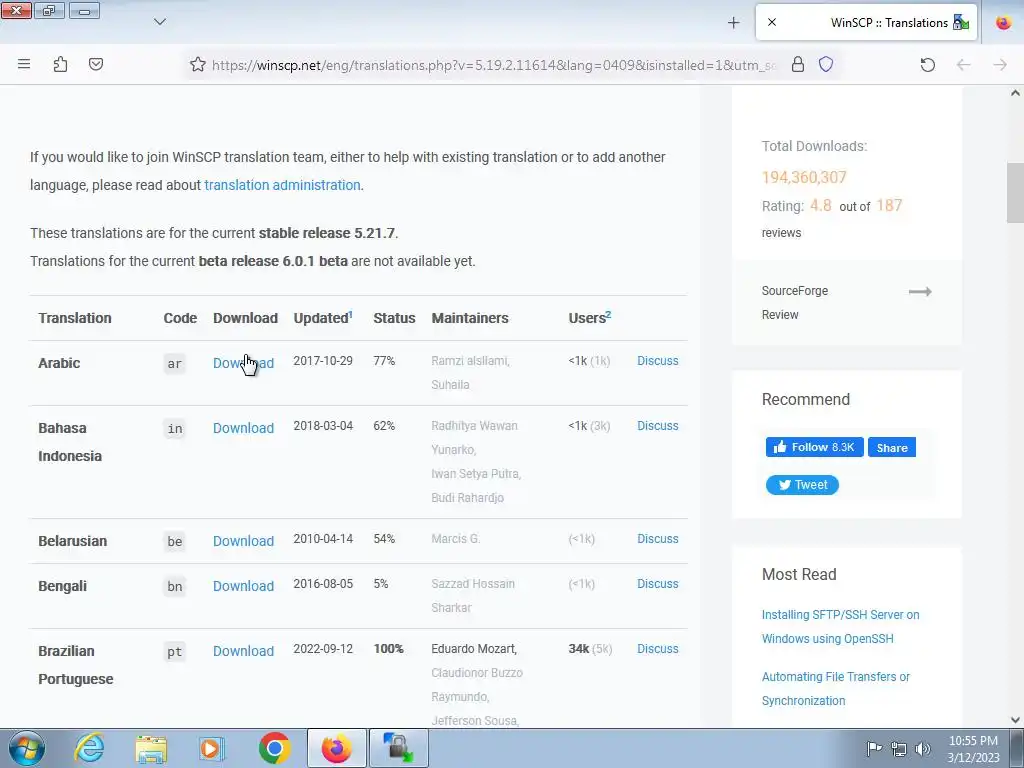This screenshot has height=768, width=1024.
Task: Click the taskbar clock 10:55 PM
Action: tap(973, 749)
